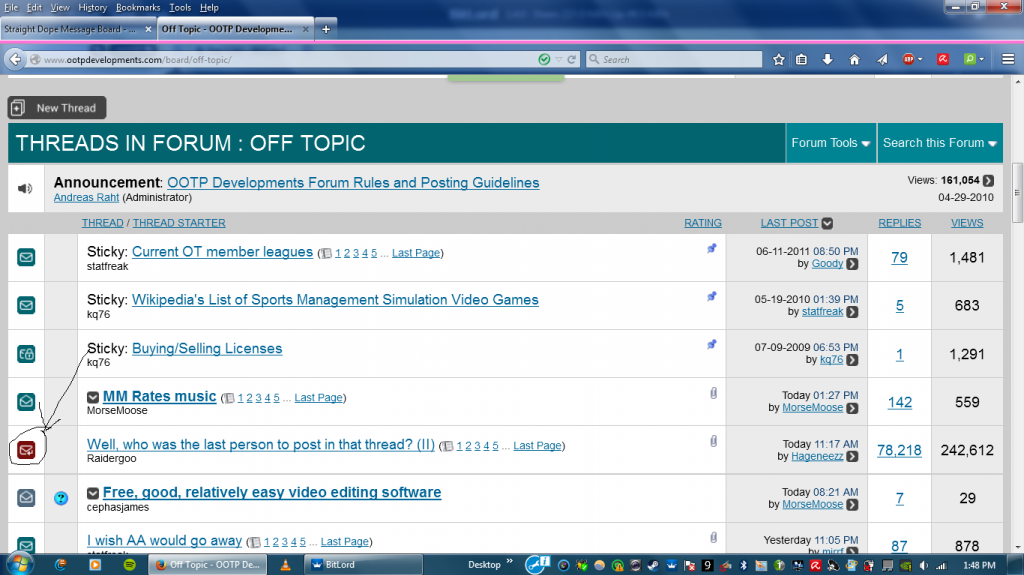Click the Firefox back arrow button
1024x575 pixels.
tap(15, 59)
